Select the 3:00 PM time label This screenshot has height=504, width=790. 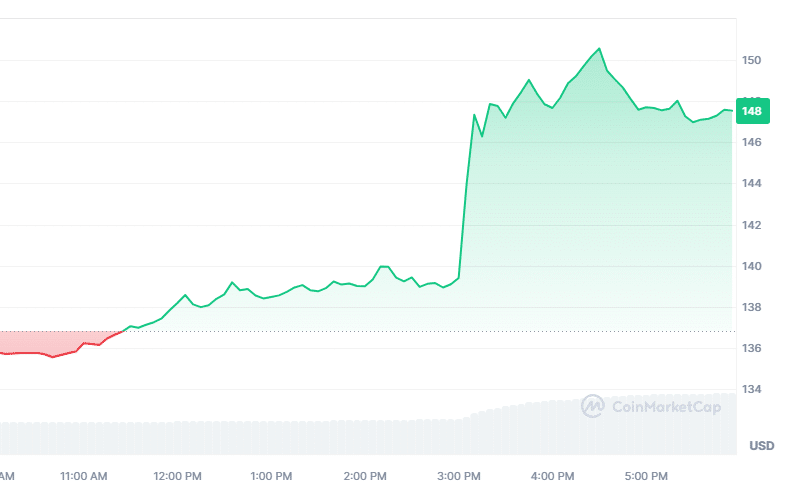pos(460,475)
